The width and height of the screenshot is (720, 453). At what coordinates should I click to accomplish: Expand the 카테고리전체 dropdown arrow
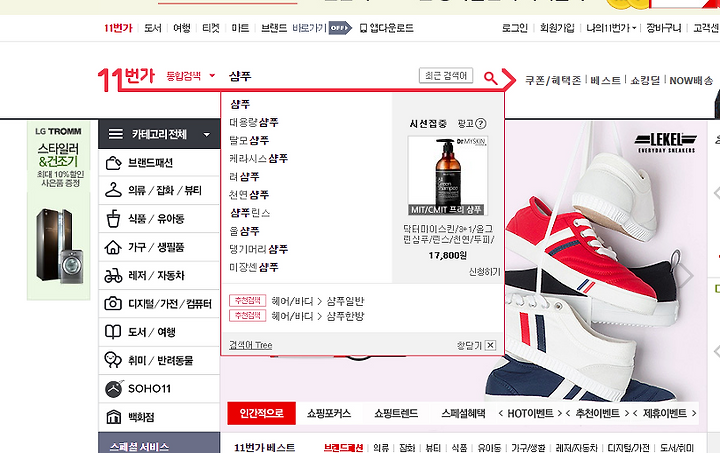click(x=207, y=134)
